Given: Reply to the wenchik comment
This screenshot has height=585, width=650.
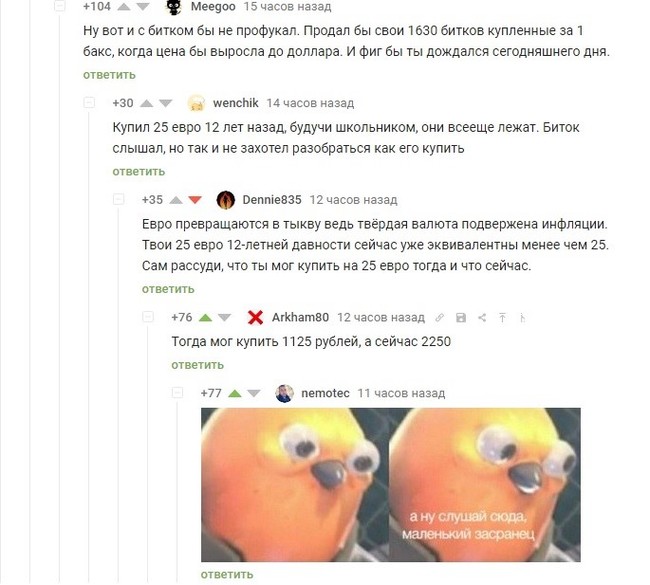Looking at the screenshot, I should [138, 172].
